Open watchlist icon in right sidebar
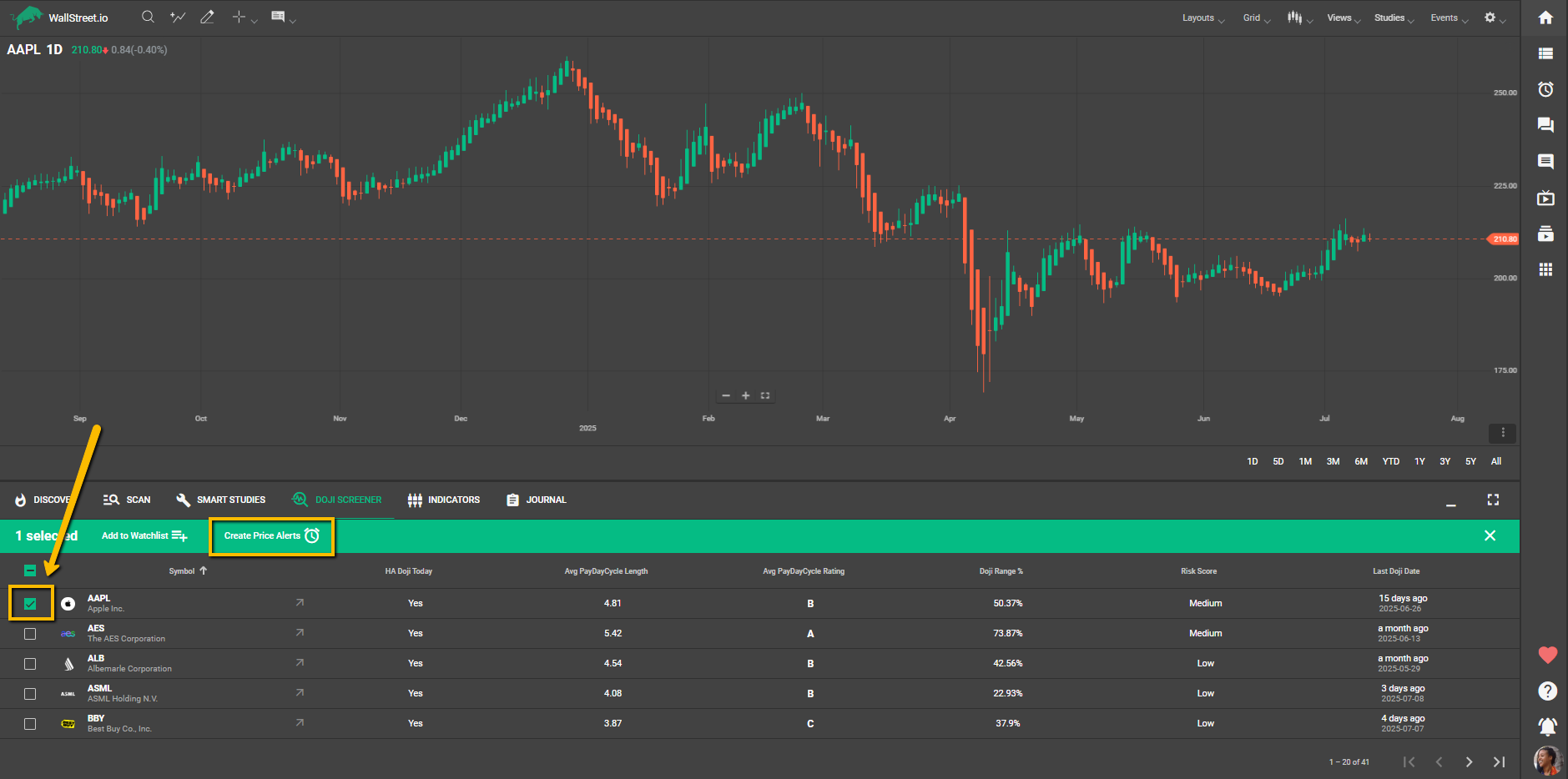Screen dimensions: 1568x779 [x=1545, y=53]
